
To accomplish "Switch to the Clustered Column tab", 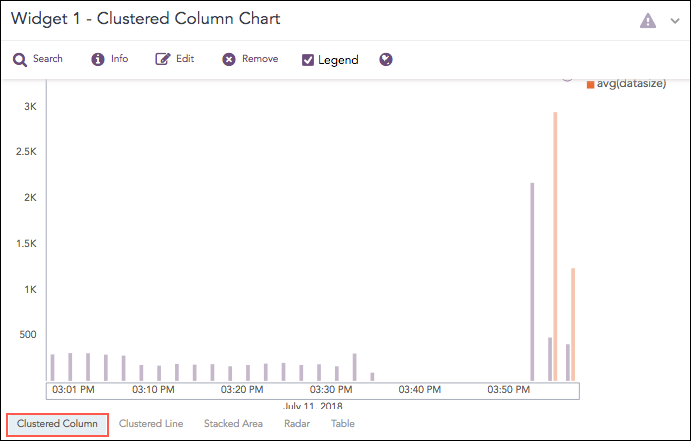I will coord(57,424).
